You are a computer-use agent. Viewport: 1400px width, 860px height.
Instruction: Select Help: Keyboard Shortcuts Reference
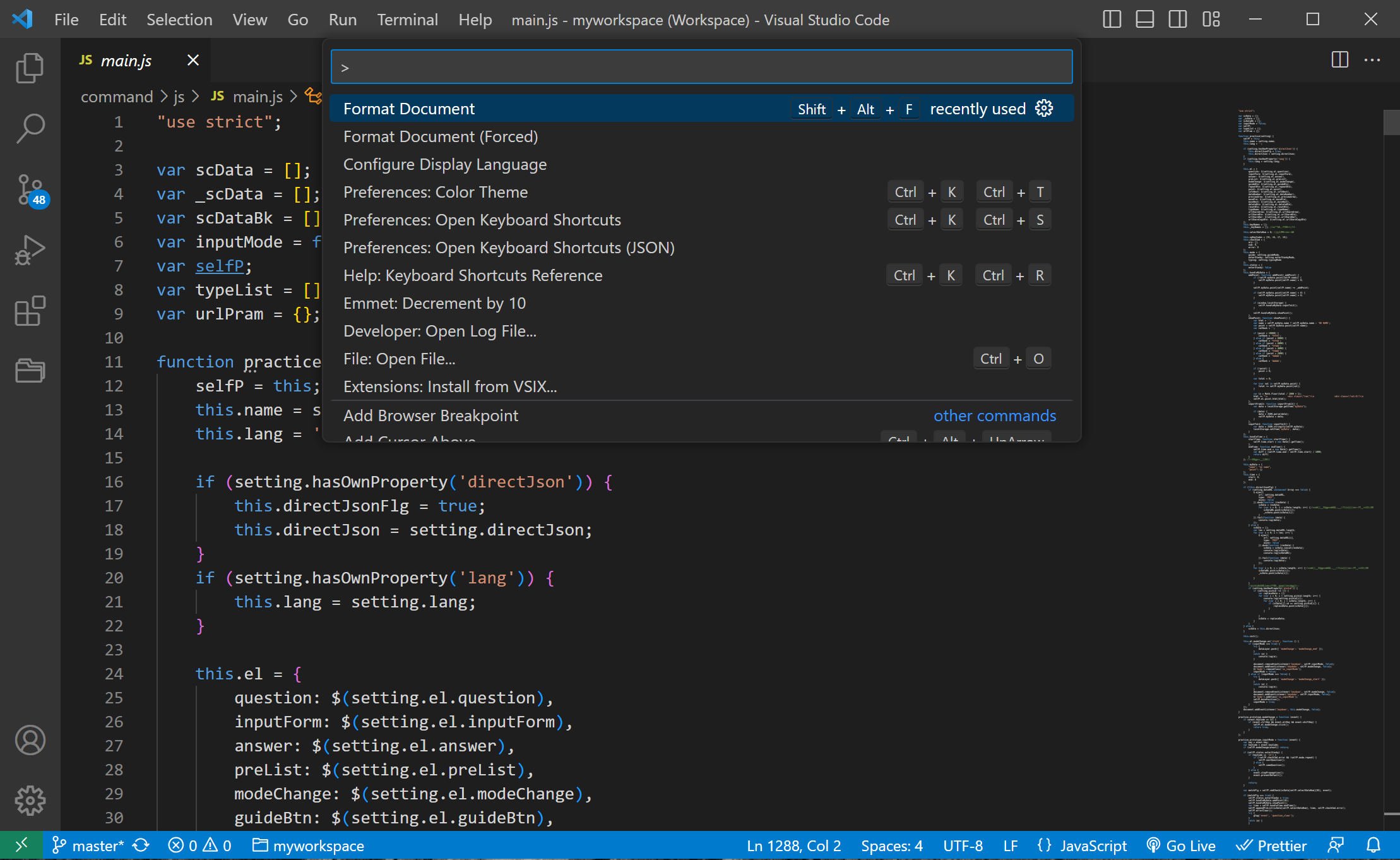(701, 275)
